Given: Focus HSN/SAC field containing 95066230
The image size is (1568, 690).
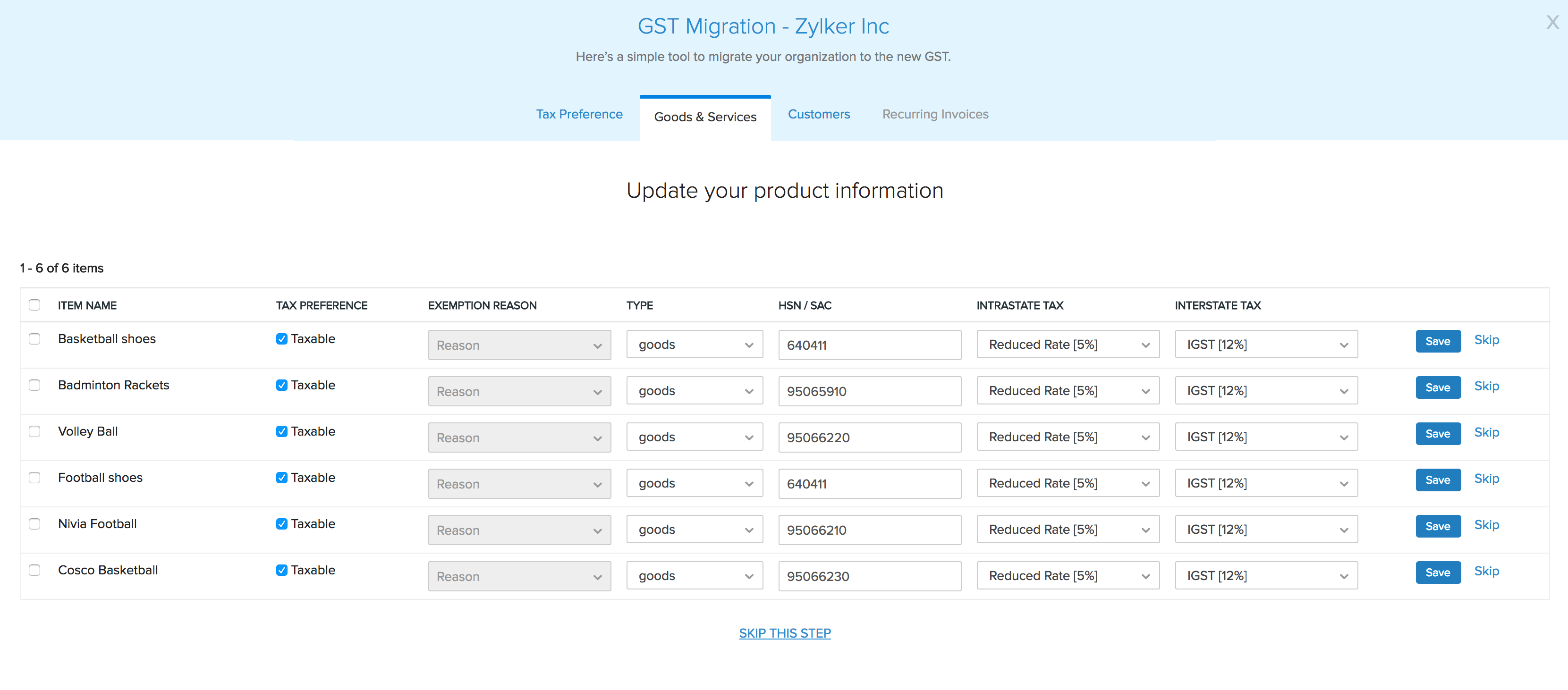Looking at the screenshot, I should (869, 576).
